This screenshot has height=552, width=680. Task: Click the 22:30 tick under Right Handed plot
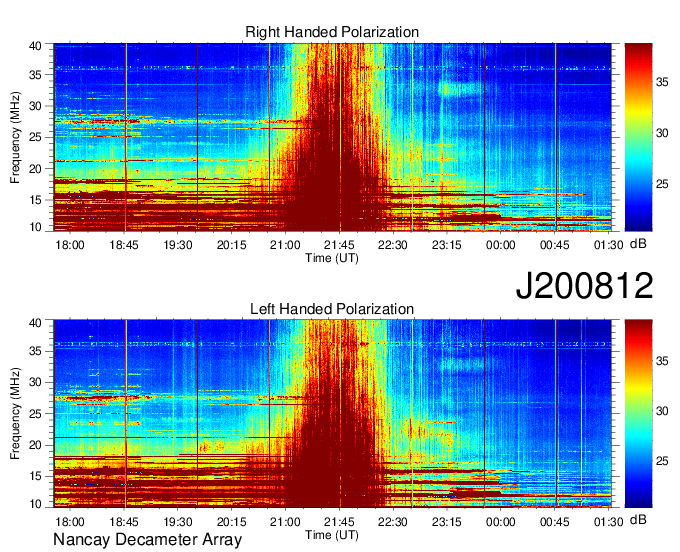point(393,245)
